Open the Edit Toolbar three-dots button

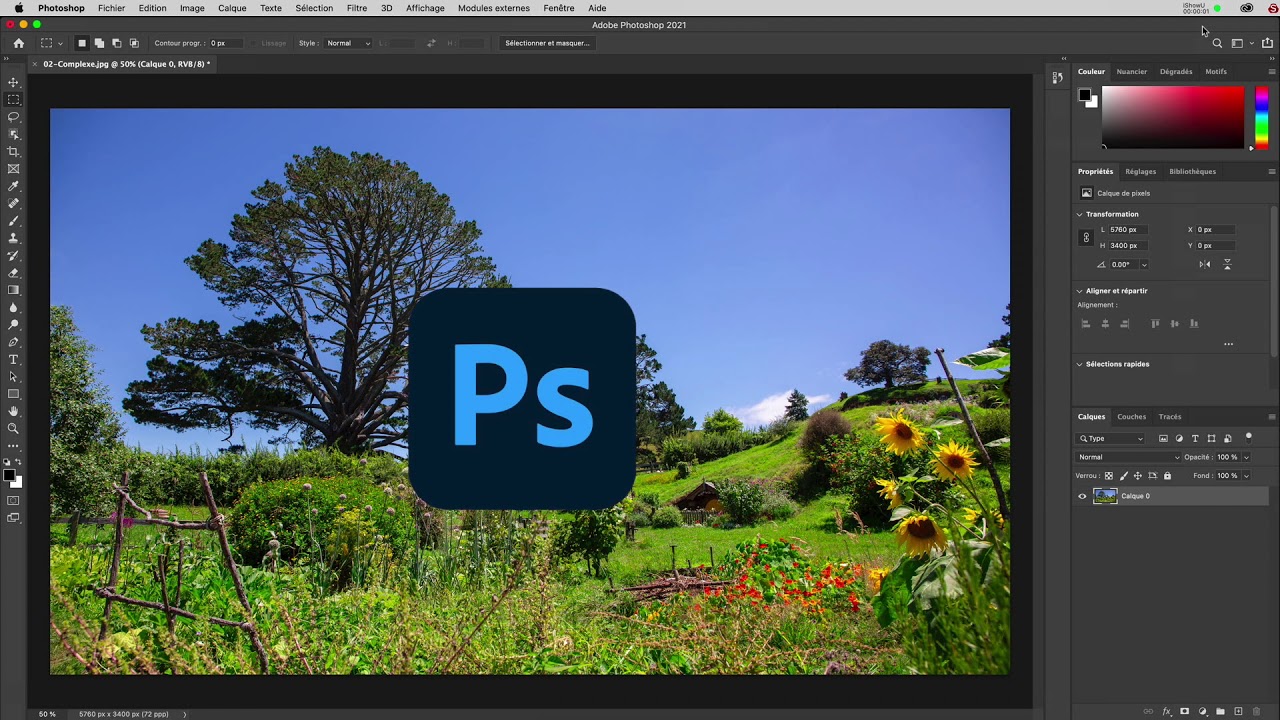(14, 446)
